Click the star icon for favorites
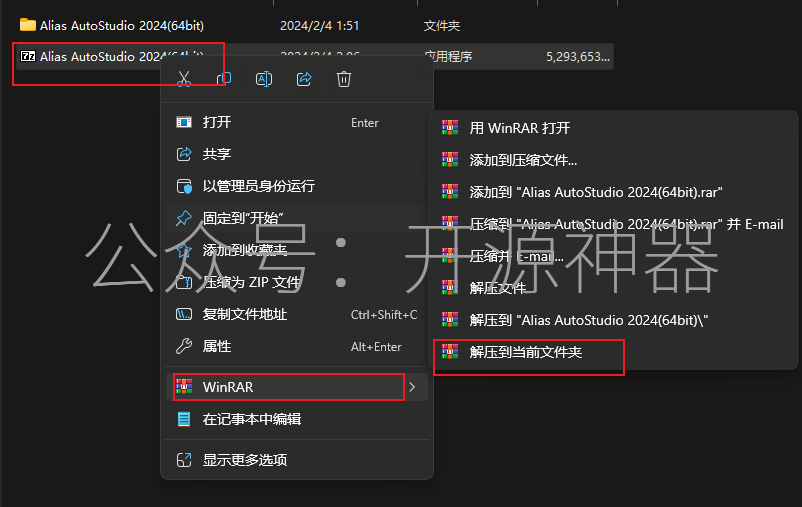This screenshot has width=802, height=507. click(x=184, y=250)
